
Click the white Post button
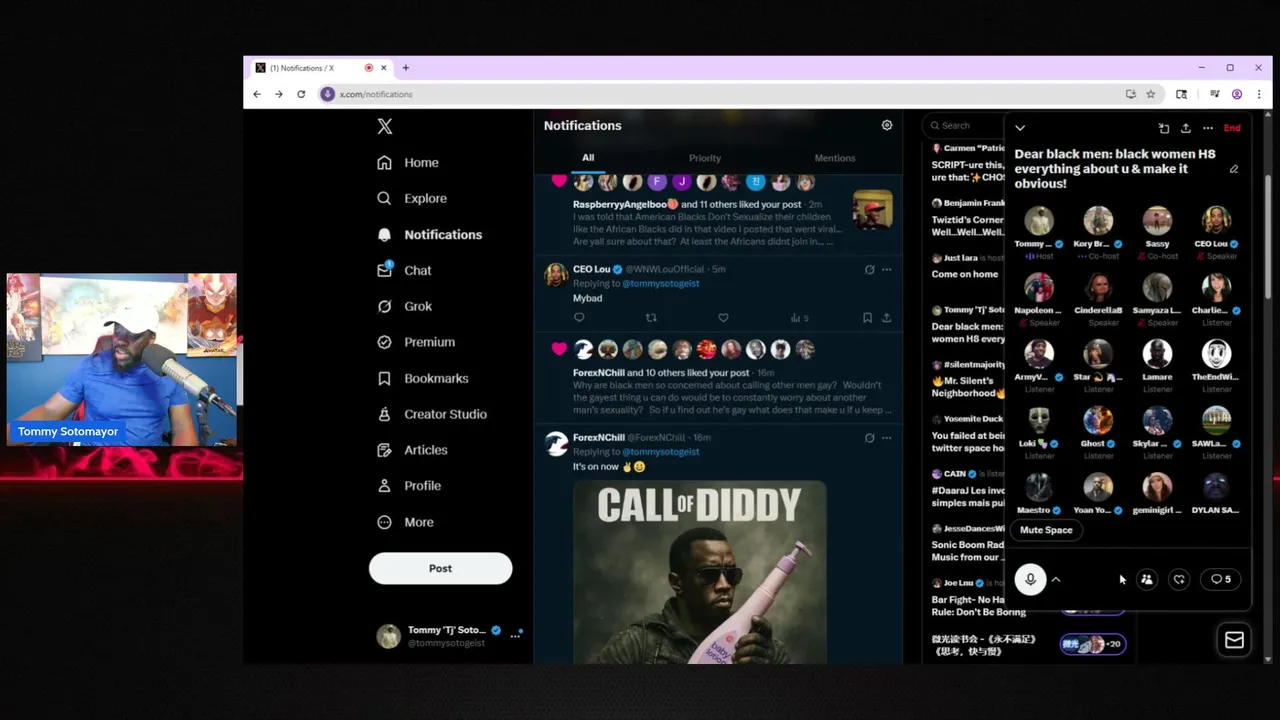[440, 568]
